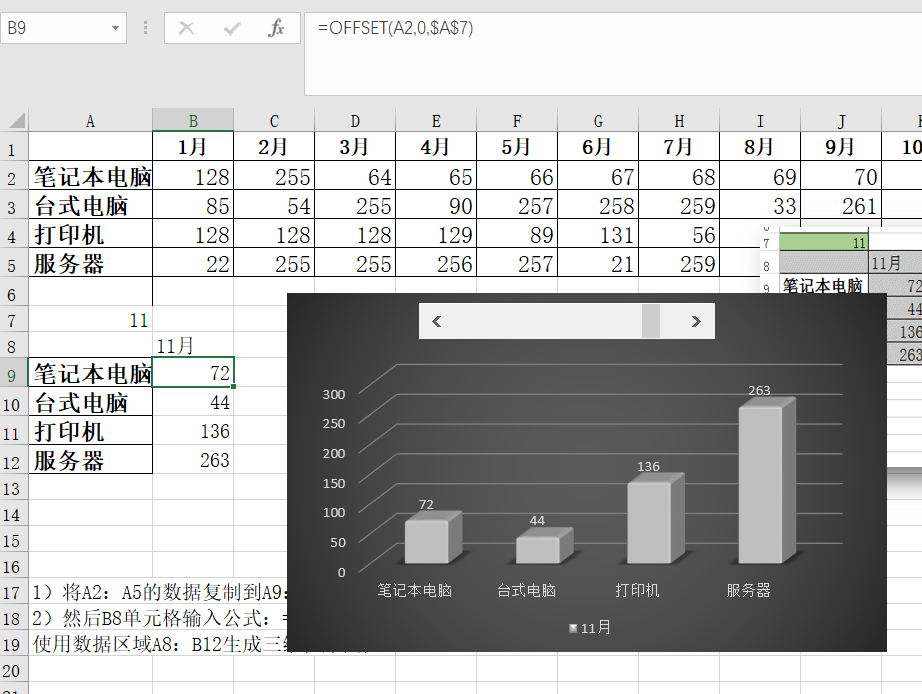The height and width of the screenshot is (694, 922).
Task: Cancel formula entry with the X icon
Action: [x=186, y=28]
